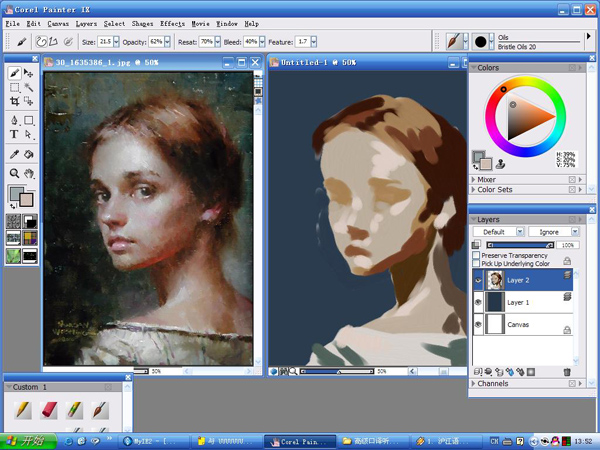
Task: Choose straight line strokes in property bar
Action: 53,41
